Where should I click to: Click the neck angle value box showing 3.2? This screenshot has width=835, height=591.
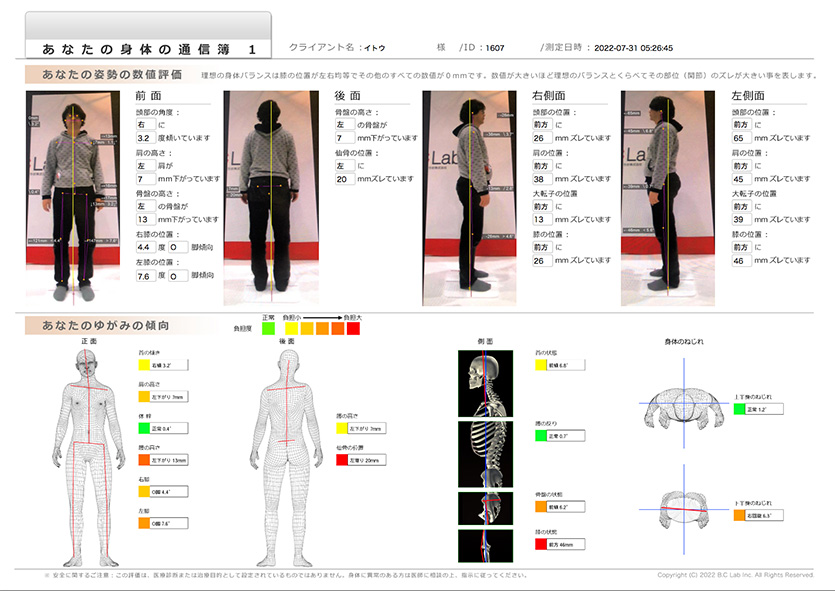click(x=145, y=136)
